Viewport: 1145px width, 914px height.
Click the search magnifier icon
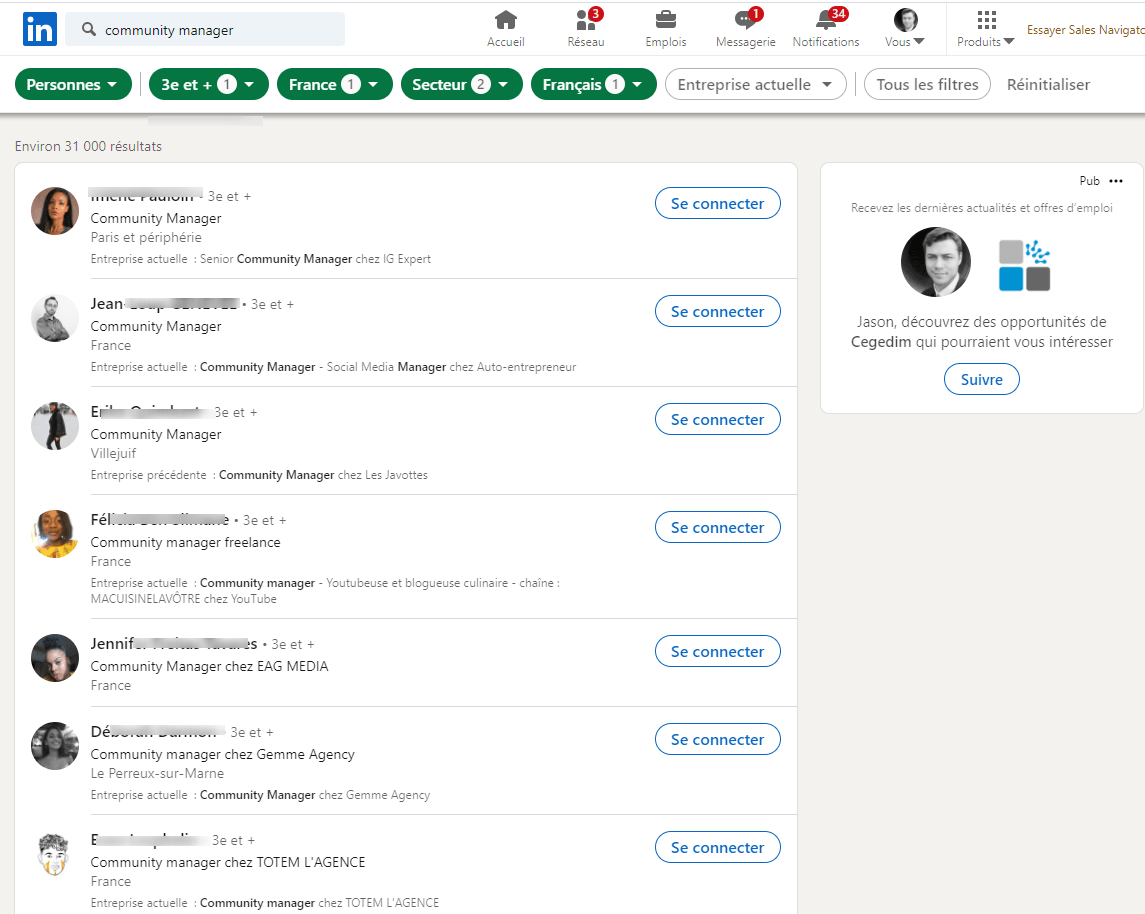coord(89,29)
